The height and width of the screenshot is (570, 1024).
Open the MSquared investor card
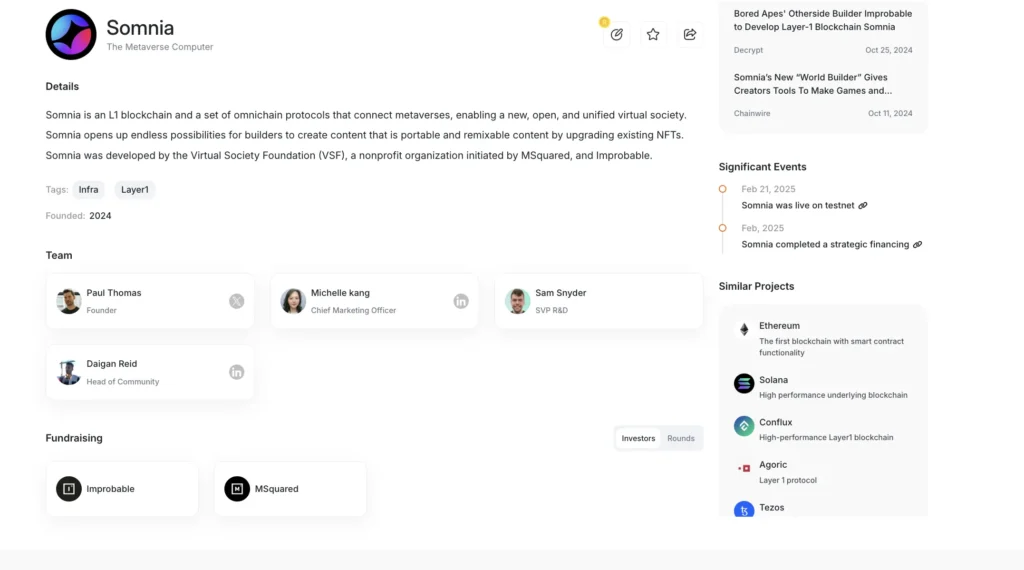click(290, 489)
